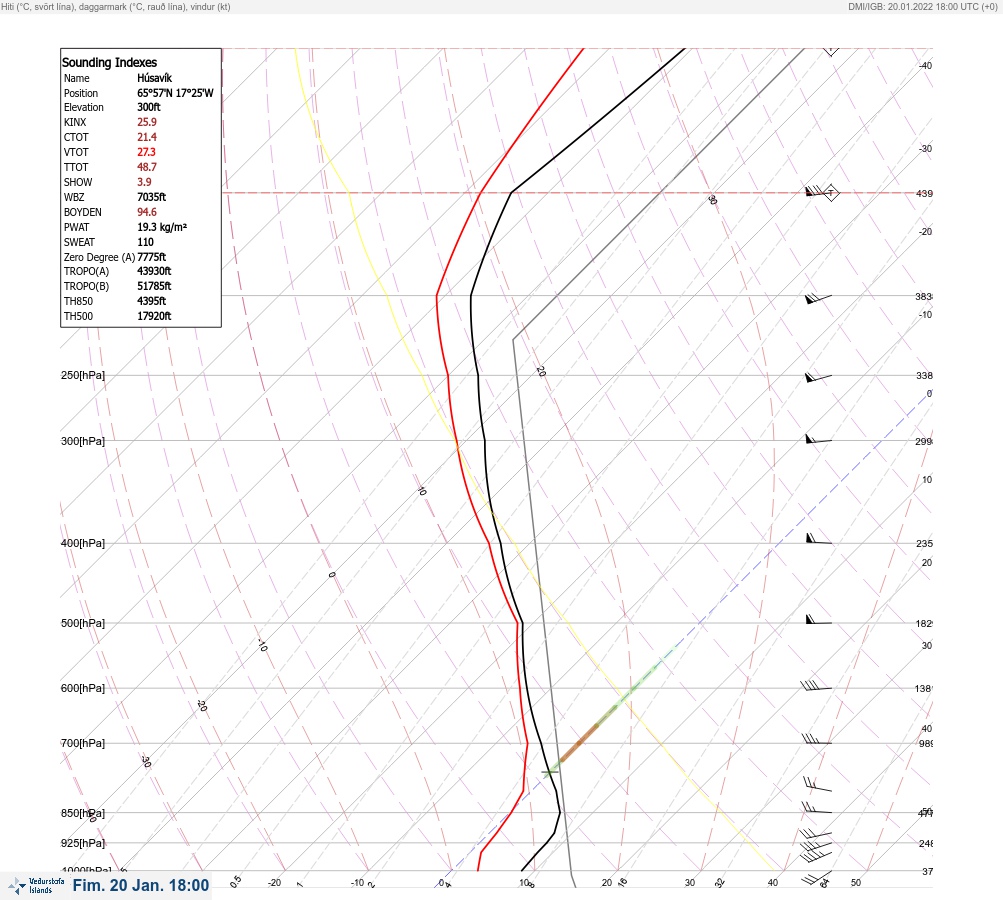
Task: Click the green cross marker on temperature curve
Action: pyautogui.click(x=550, y=772)
